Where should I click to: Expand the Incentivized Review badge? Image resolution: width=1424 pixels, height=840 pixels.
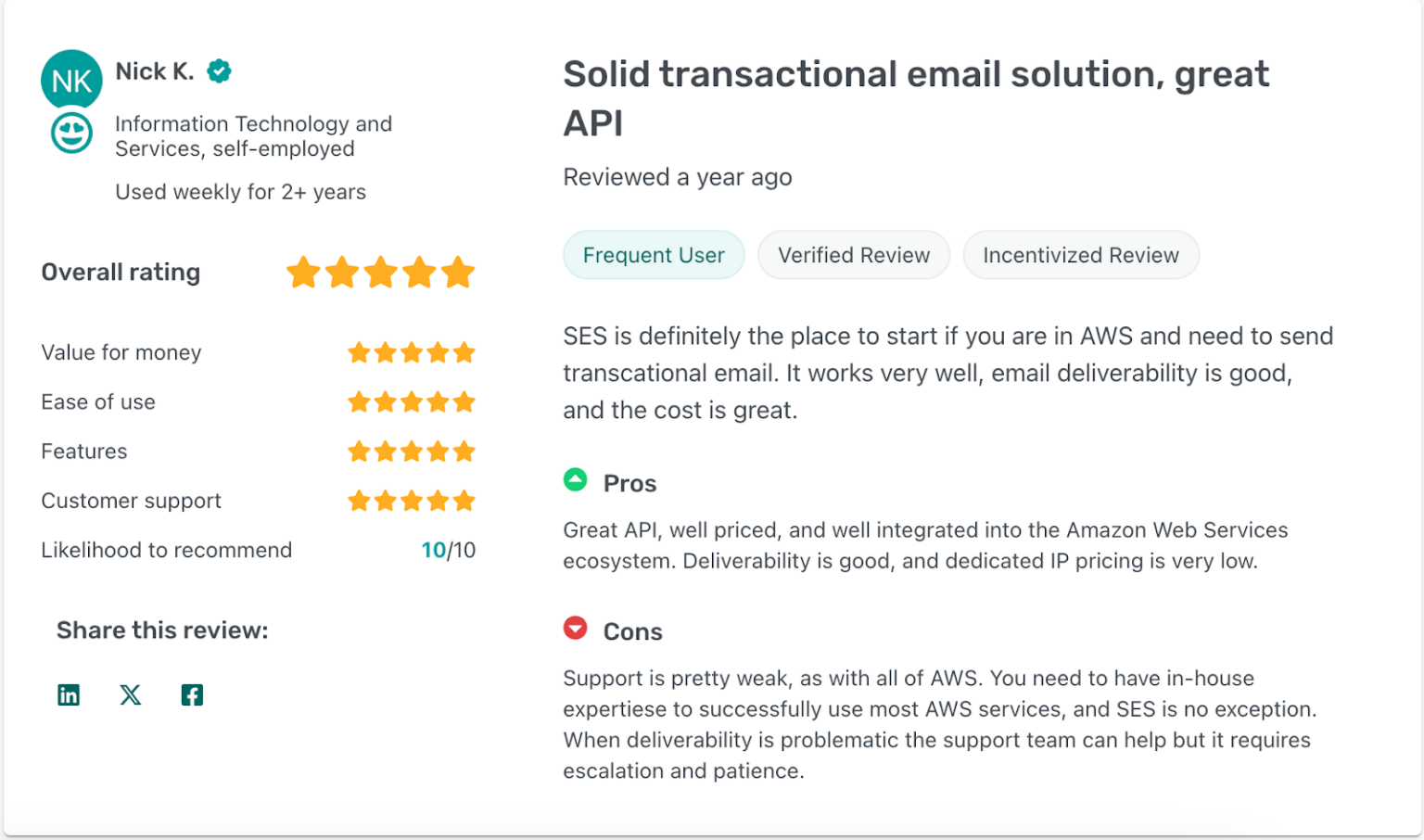pos(1081,254)
